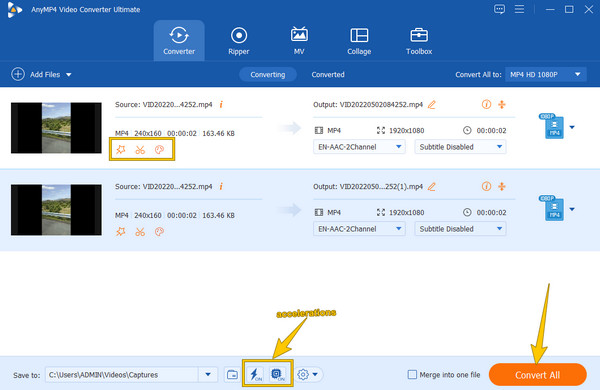Show source info for the first video

(221, 104)
